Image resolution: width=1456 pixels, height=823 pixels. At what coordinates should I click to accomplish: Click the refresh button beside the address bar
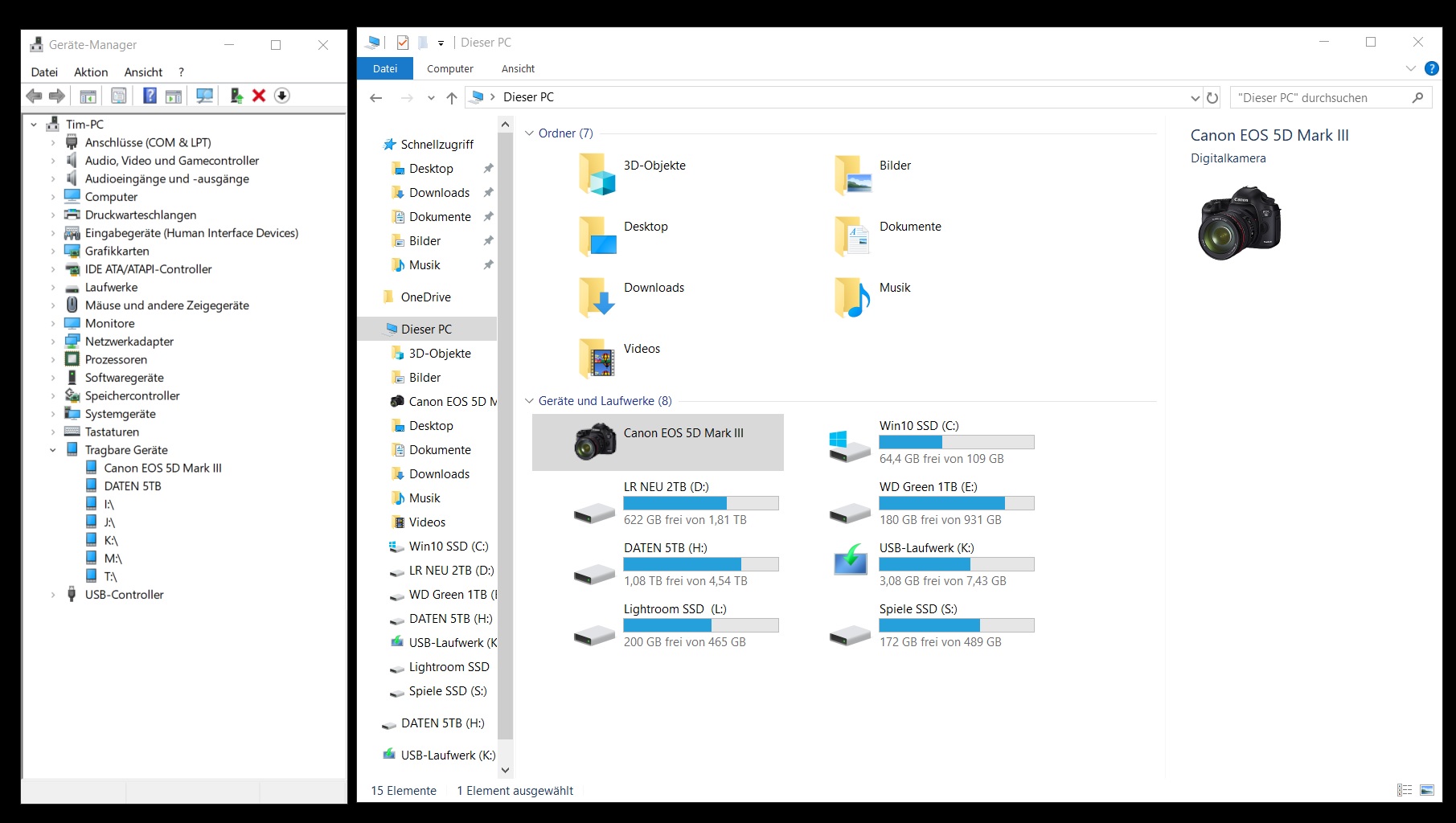click(x=1212, y=97)
